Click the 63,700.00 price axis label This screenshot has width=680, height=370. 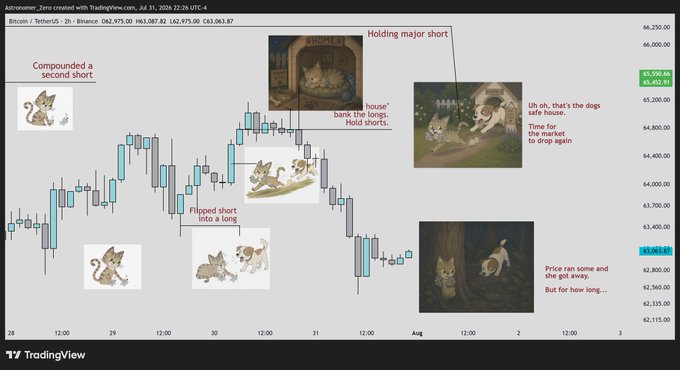click(x=656, y=205)
